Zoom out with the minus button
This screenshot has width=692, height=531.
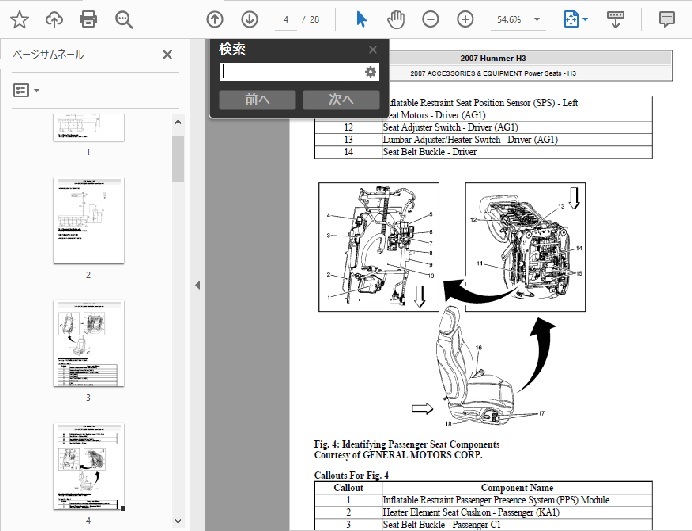430,19
